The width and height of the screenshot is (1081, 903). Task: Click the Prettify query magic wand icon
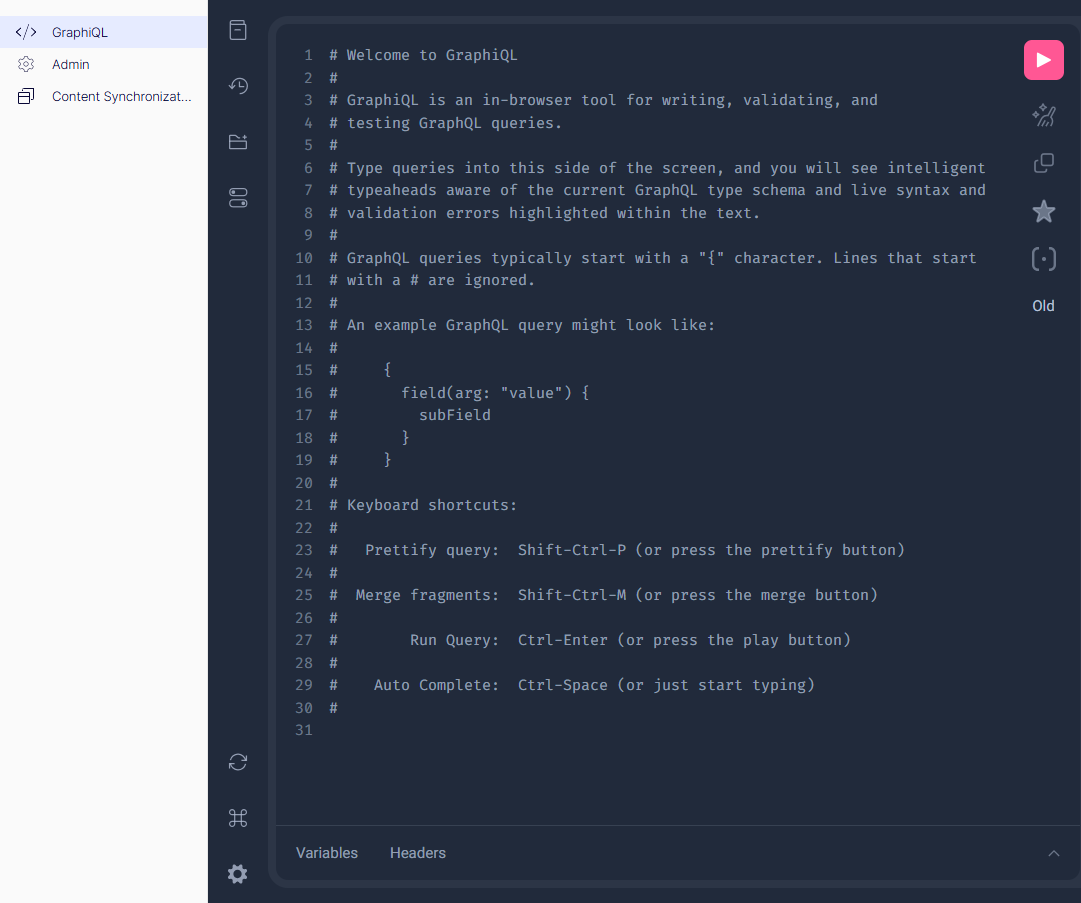coord(1043,115)
